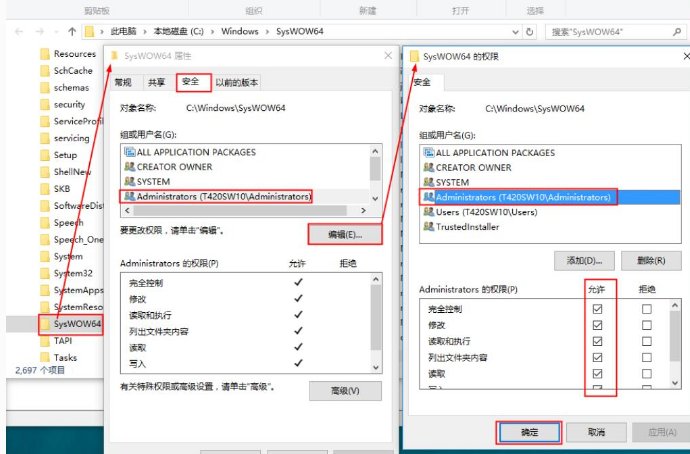Select ALL APPLICATION PACKAGES in properties dialog

[190, 152]
